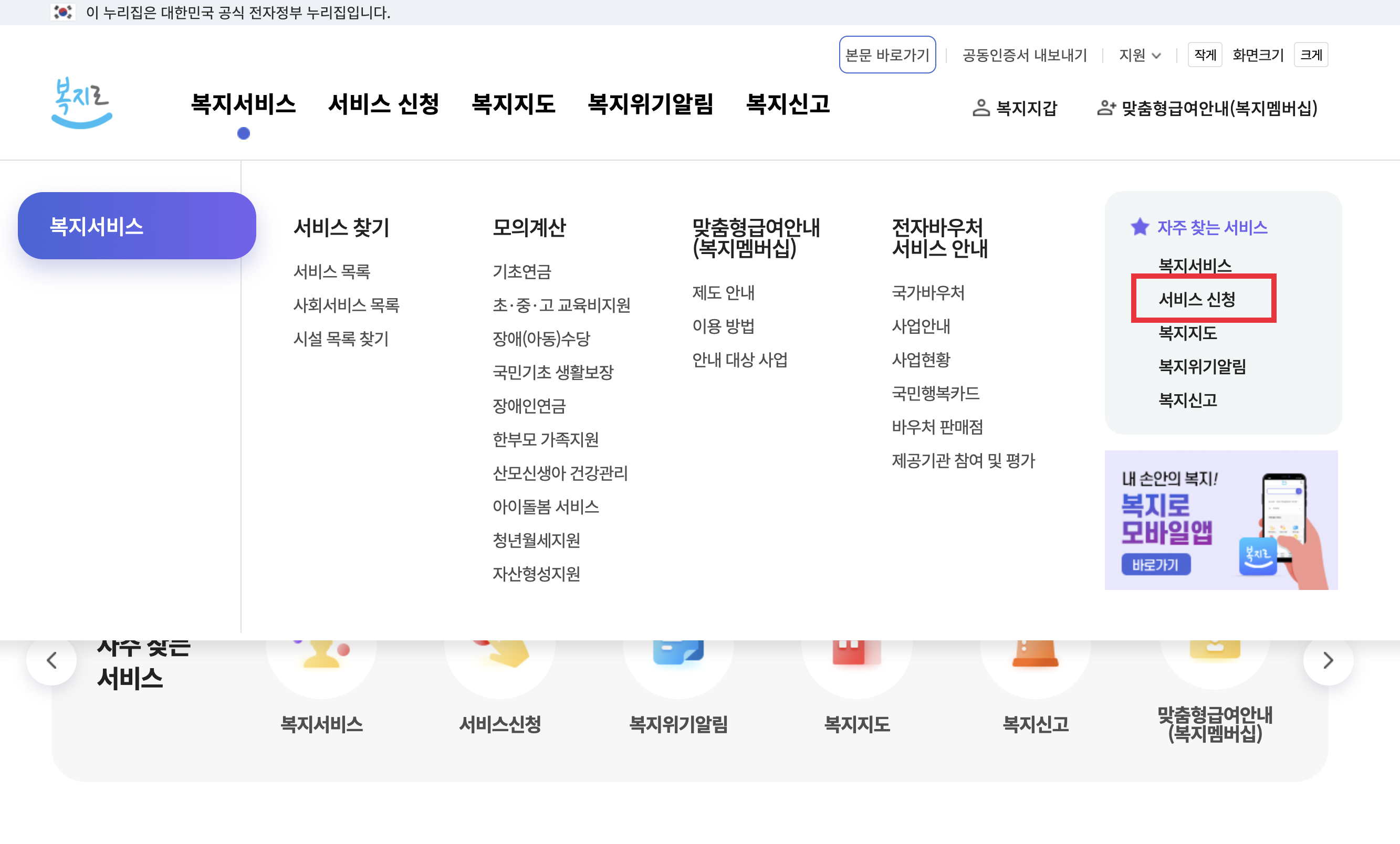Image resolution: width=1400 pixels, height=844 pixels.
Task: Click 공동인증서 내보내기 link
Action: pyautogui.click(x=1025, y=55)
